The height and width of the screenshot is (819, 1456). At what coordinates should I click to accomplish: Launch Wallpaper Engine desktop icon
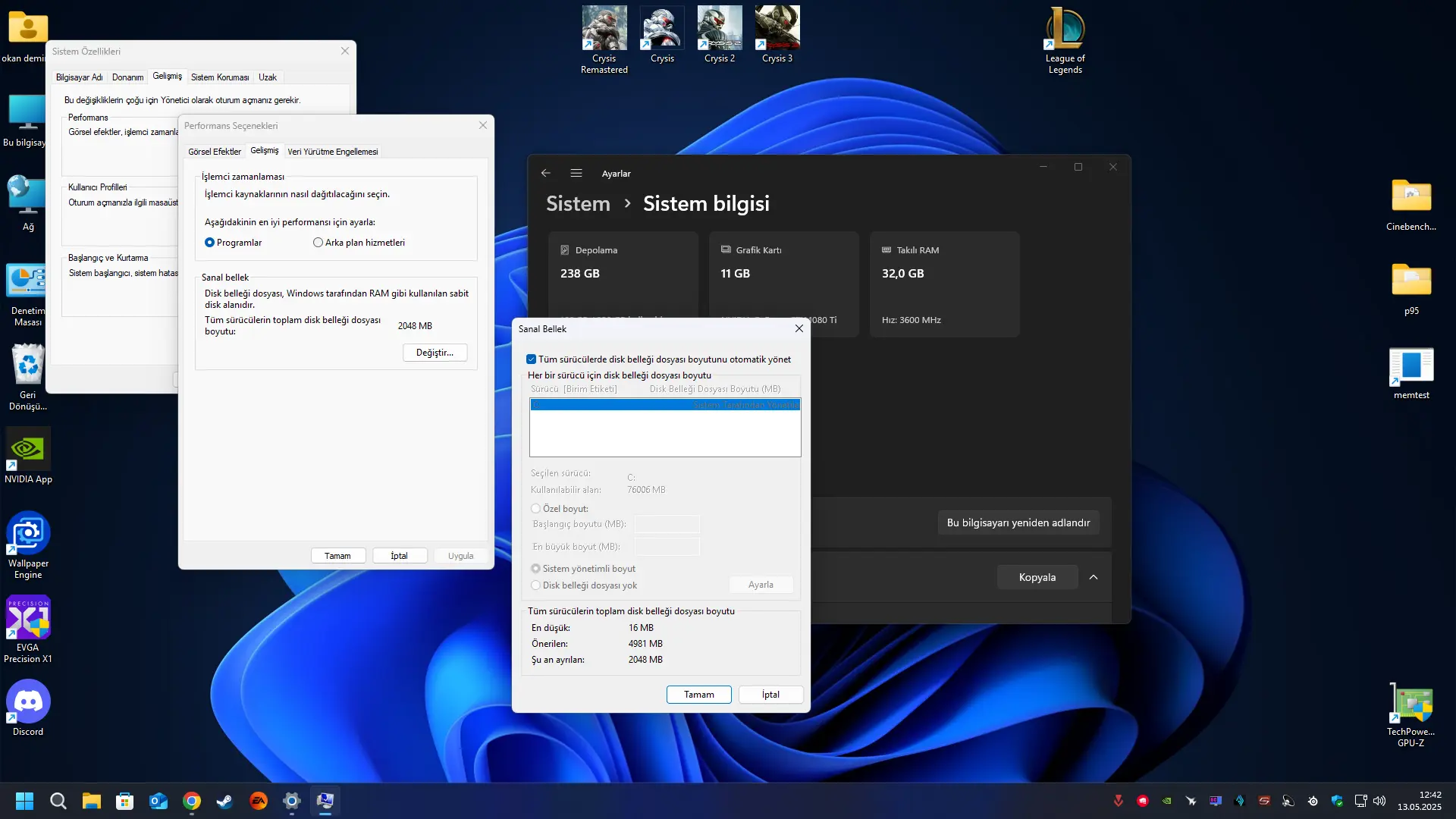click(28, 545)
